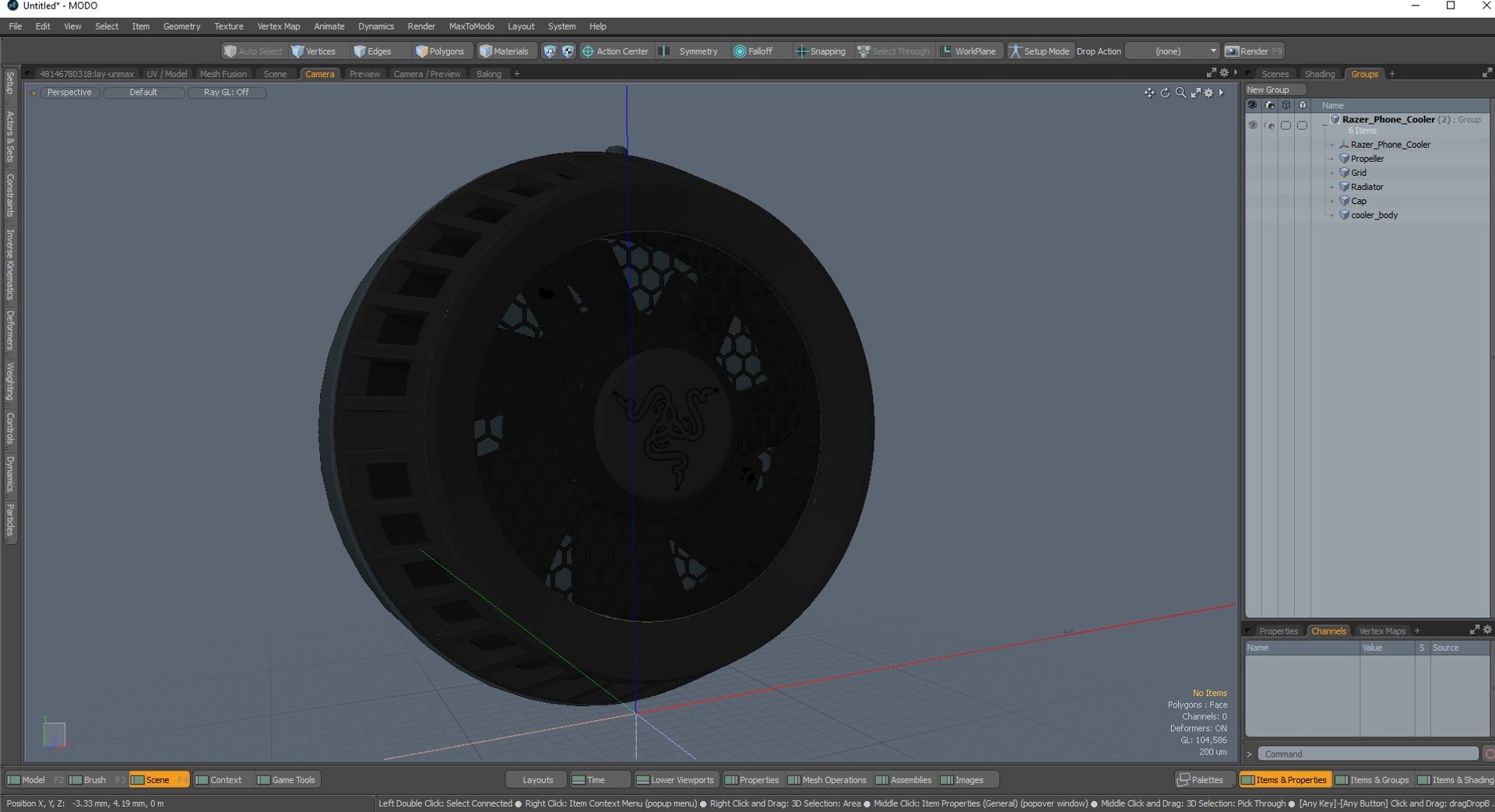The height and width of the screenshot is (812, 1495).
Task: Click the Layouts button
Action: (537, 780)
